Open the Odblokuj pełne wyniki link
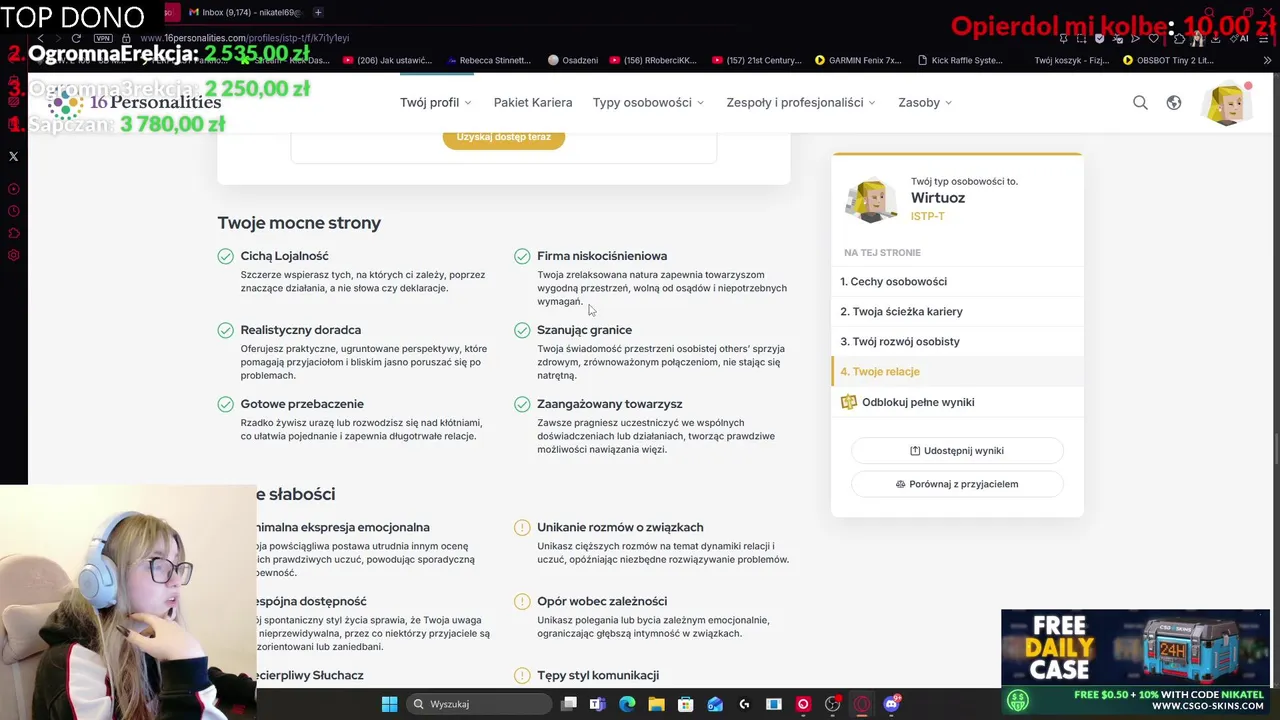 918,402
